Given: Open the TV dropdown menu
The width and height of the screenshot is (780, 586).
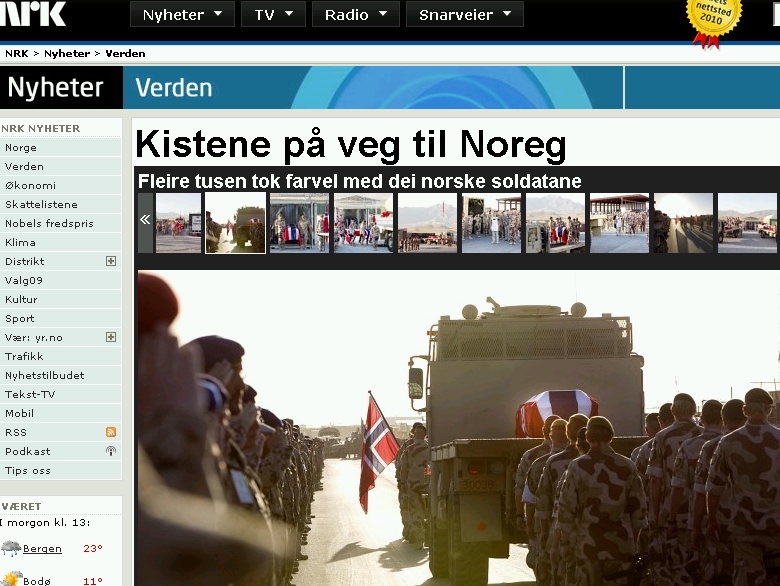Looking at the screenshot, I should [x=273, y=14].
